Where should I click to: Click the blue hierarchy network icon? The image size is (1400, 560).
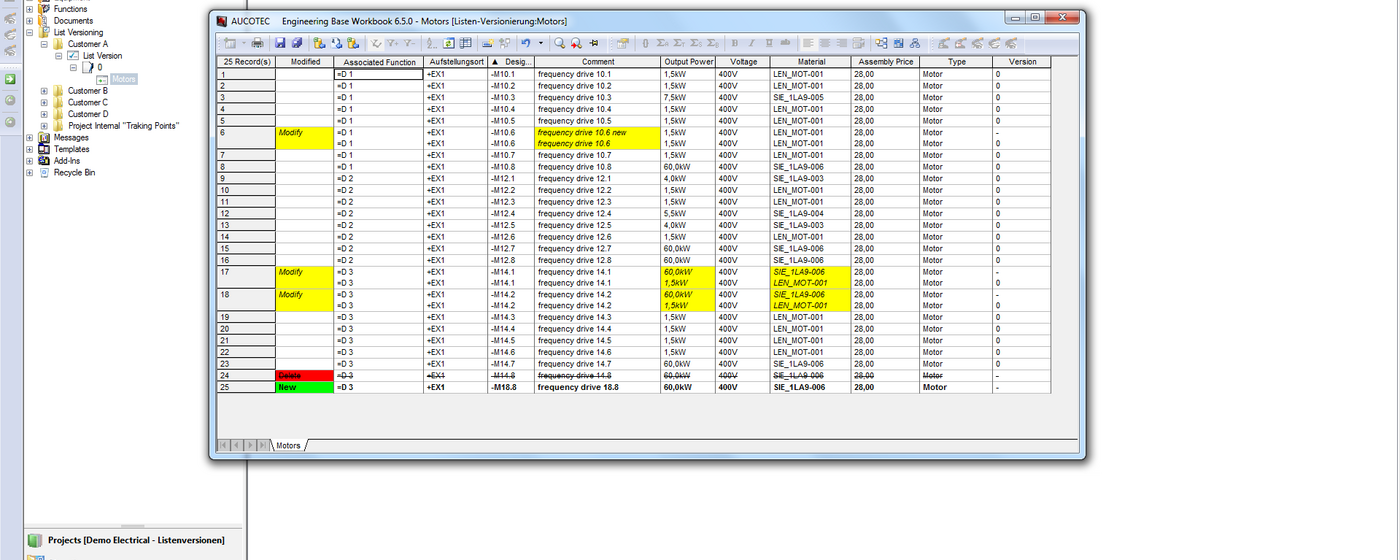click(915, 43)
